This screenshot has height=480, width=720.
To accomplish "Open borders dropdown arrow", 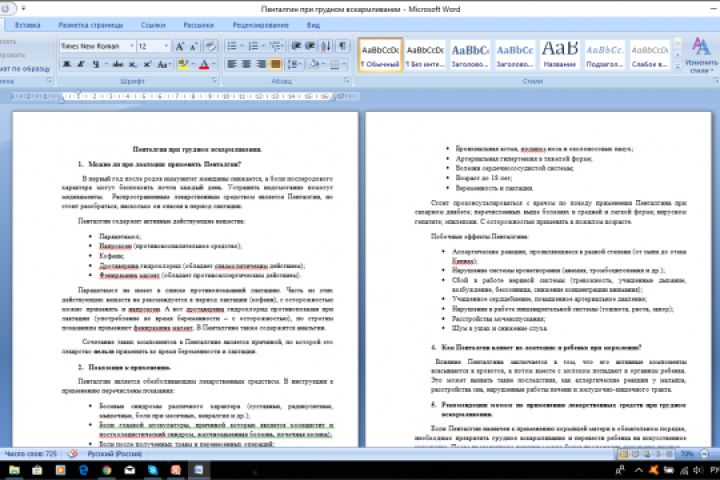I will pyautogui.click(x=344, y=64).
